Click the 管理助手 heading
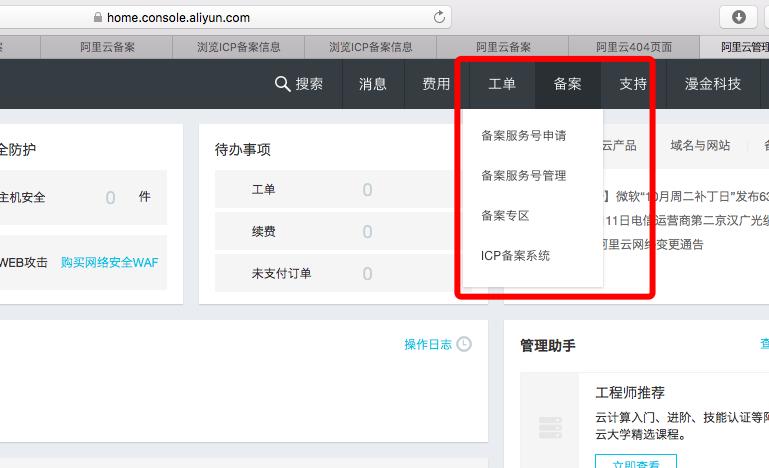 (547, 345)
